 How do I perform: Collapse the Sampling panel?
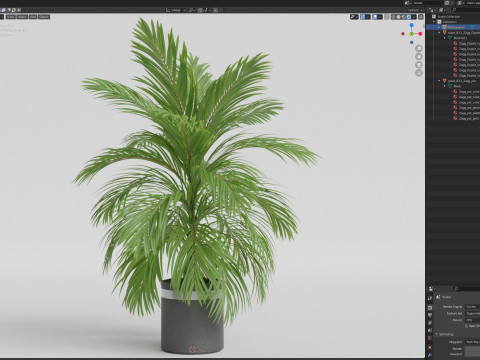pos(436,334)
